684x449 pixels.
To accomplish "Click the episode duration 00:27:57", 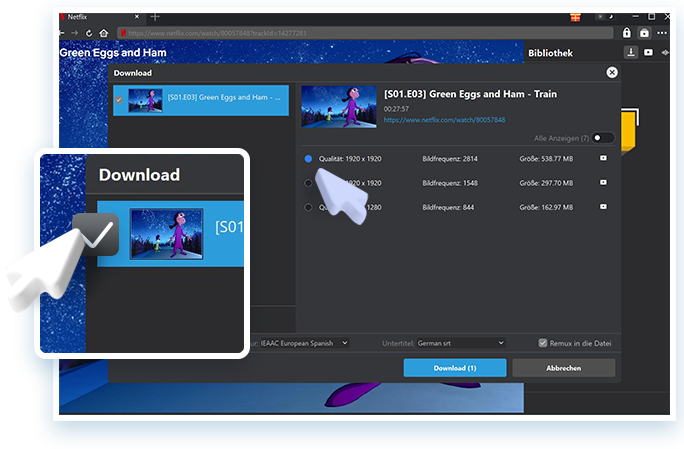I will [x=396, y=109].
